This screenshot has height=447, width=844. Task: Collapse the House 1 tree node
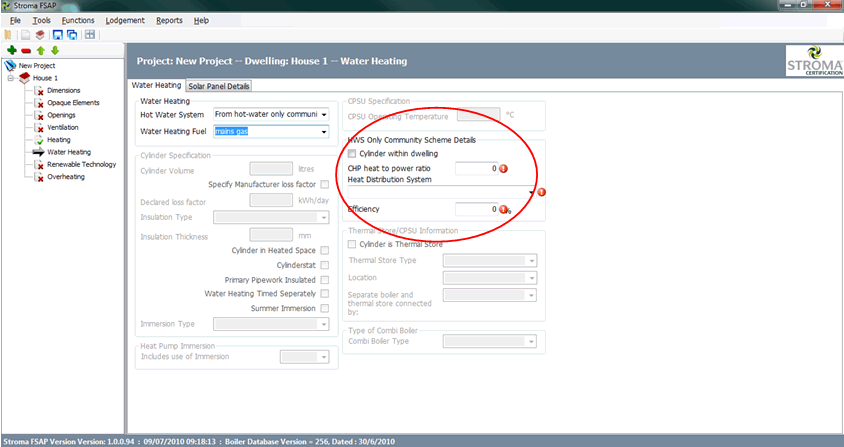click(10, 78)
